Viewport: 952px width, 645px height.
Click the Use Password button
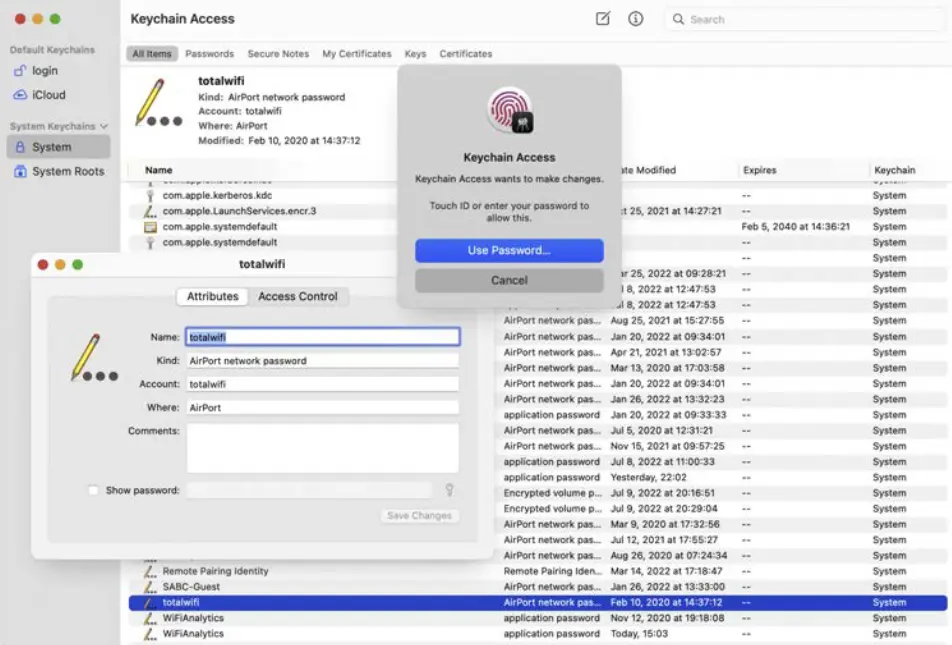pyautogui.click(x=509, y=250)
